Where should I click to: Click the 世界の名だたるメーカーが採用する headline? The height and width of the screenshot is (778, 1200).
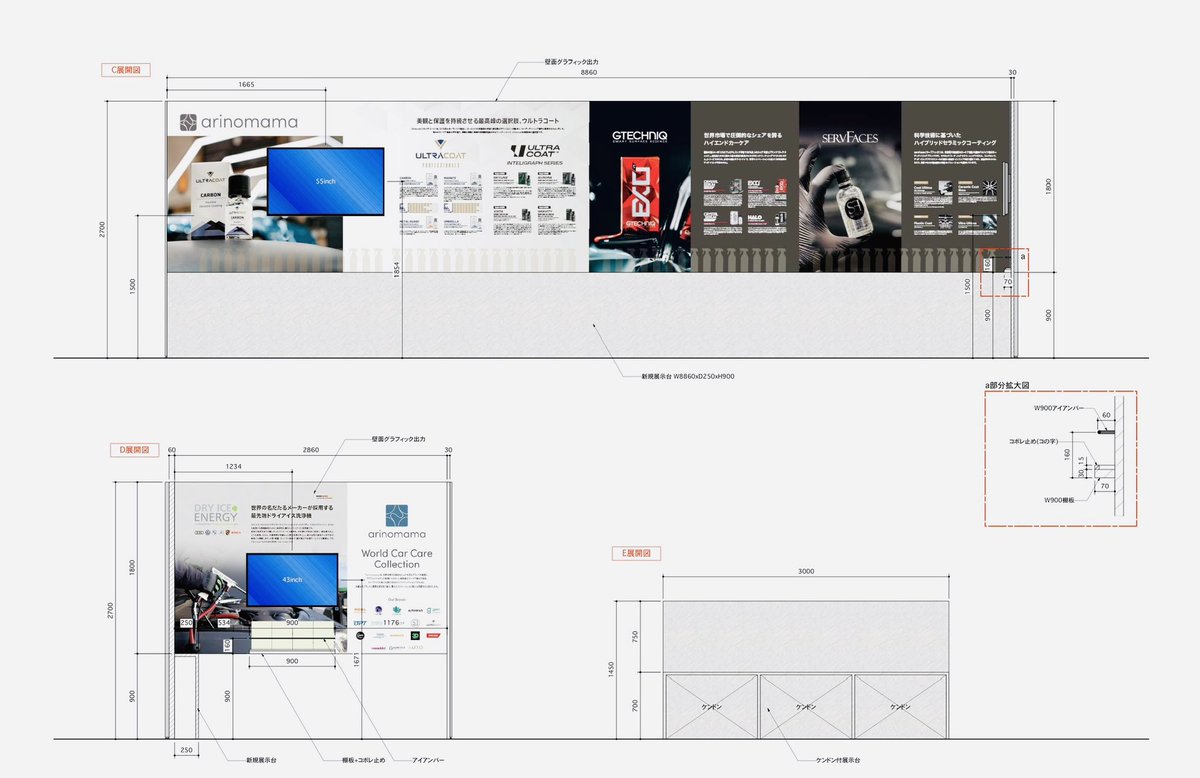click(294, 508)
